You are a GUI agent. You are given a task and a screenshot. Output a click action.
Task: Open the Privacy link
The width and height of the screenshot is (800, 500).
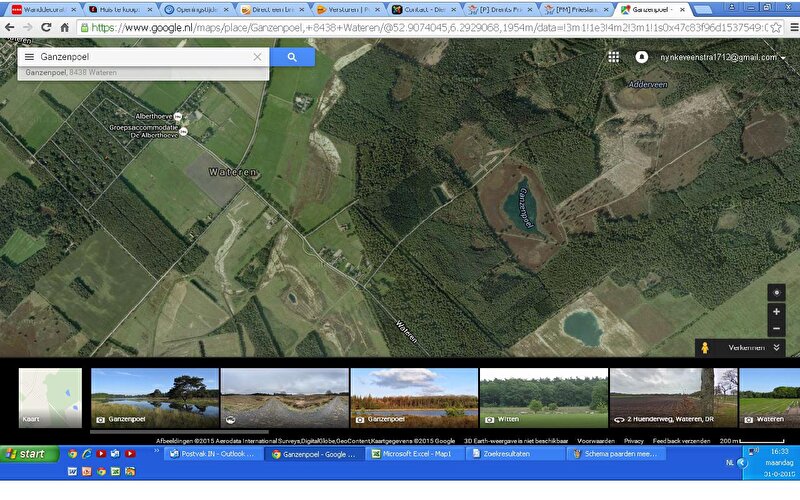(634, 441)
